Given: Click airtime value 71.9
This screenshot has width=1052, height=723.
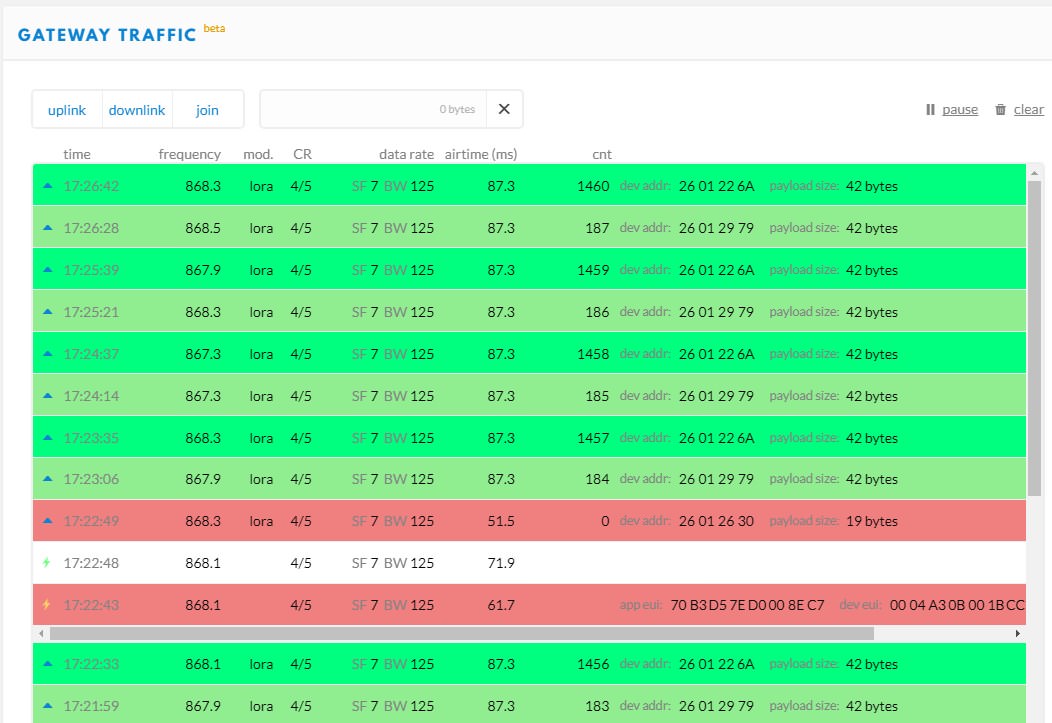Looking at the screenshot, I should point(501,563).
